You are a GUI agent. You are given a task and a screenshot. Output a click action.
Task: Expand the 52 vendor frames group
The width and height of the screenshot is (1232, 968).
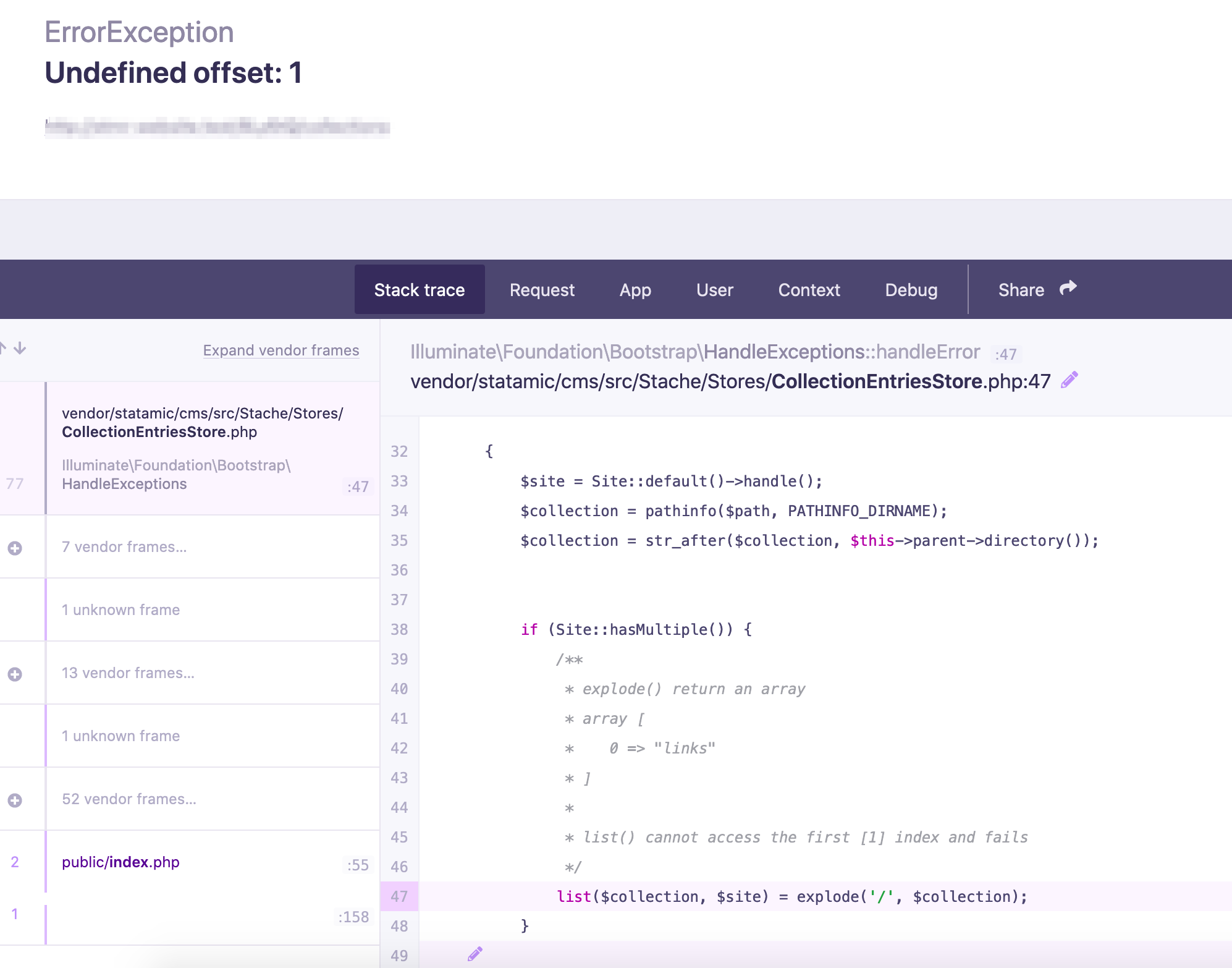pyautogui.click(x=190, y=799)
